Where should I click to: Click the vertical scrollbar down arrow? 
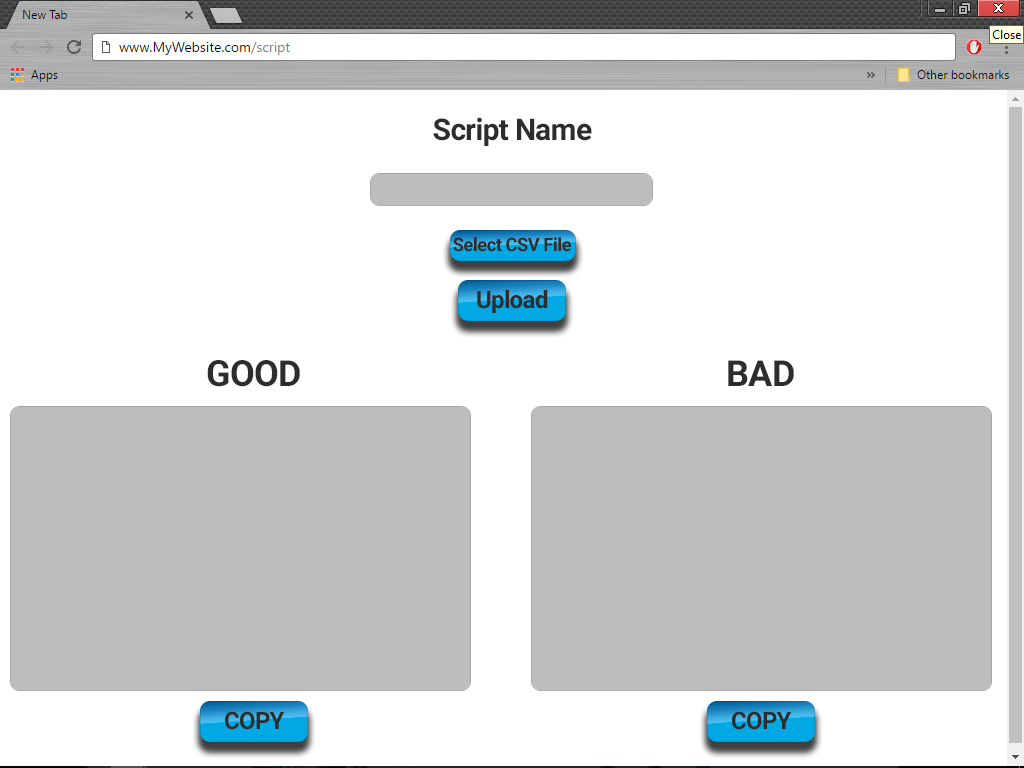[x=1015, y=758]
